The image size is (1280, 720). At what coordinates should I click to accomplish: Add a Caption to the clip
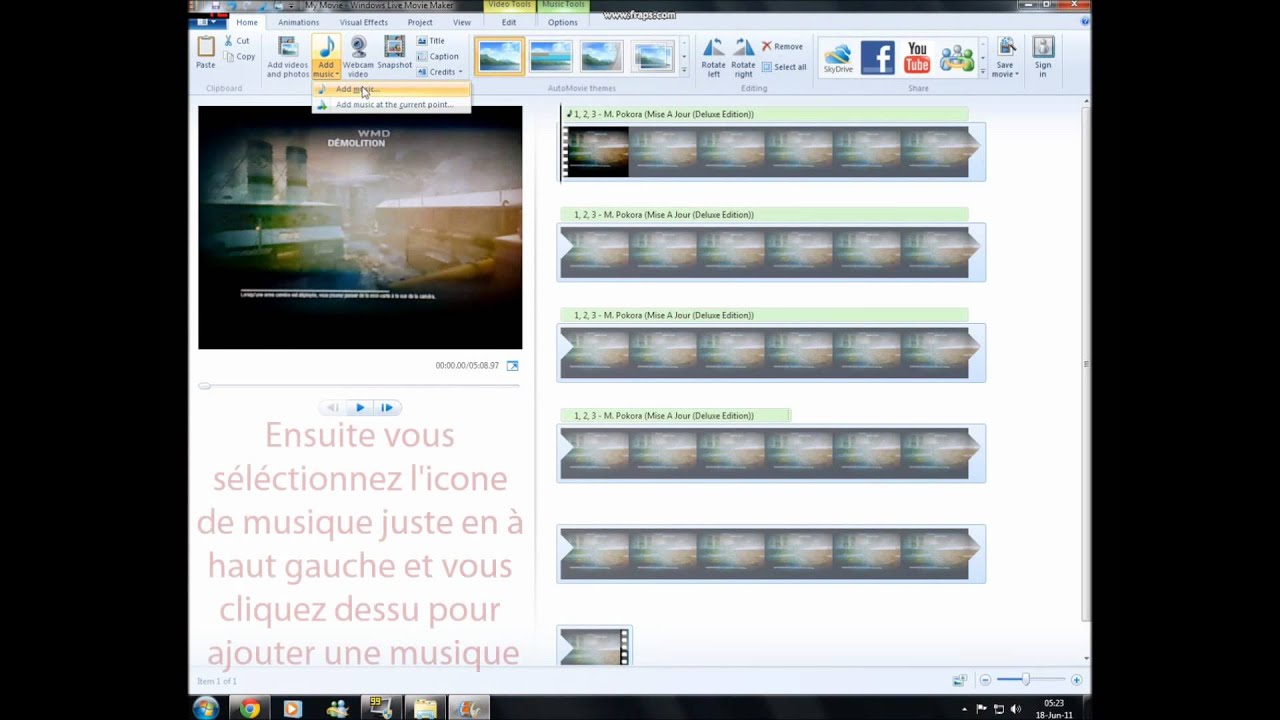438,56
